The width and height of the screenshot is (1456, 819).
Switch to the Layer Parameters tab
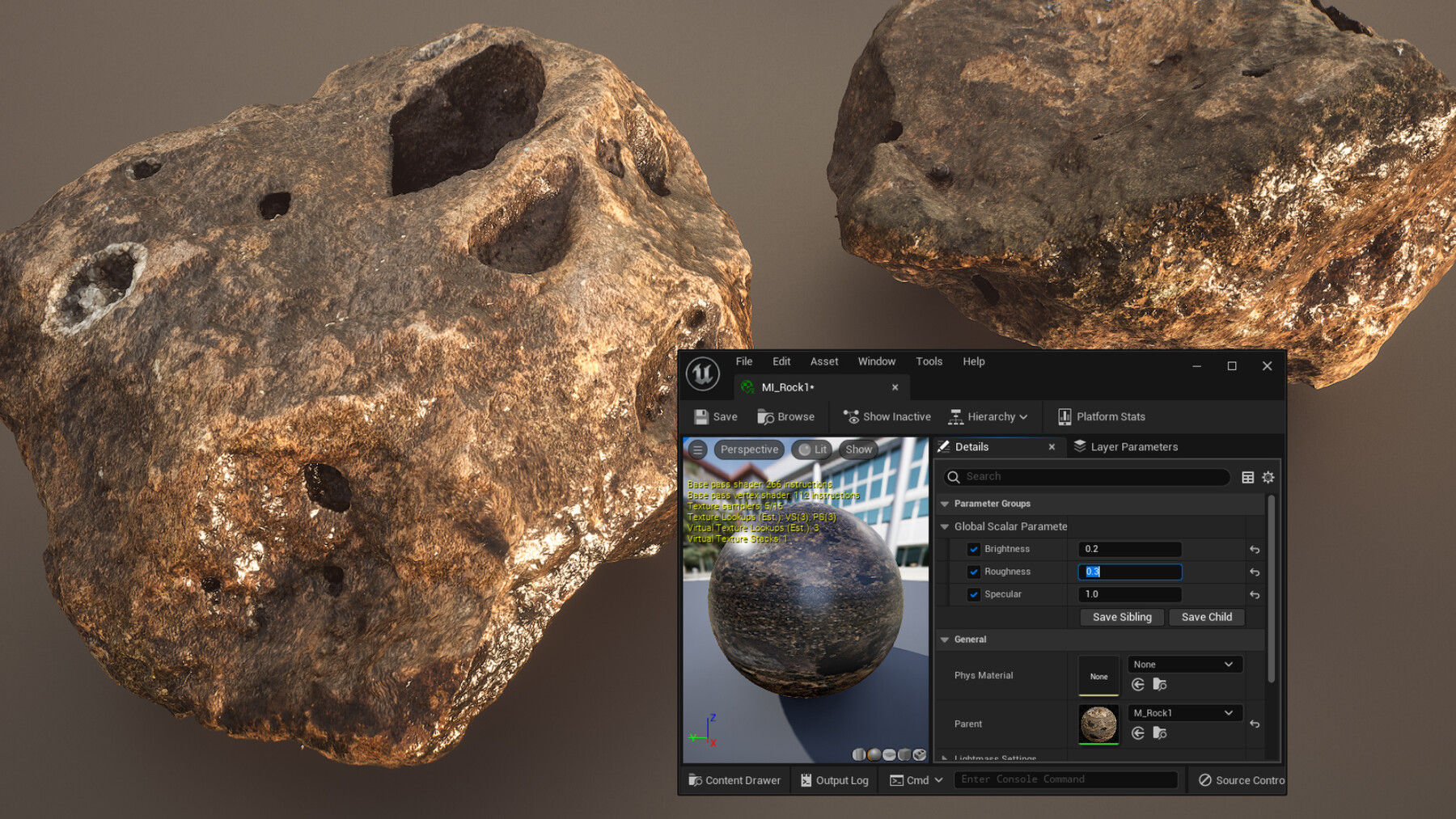(1133, 446)
